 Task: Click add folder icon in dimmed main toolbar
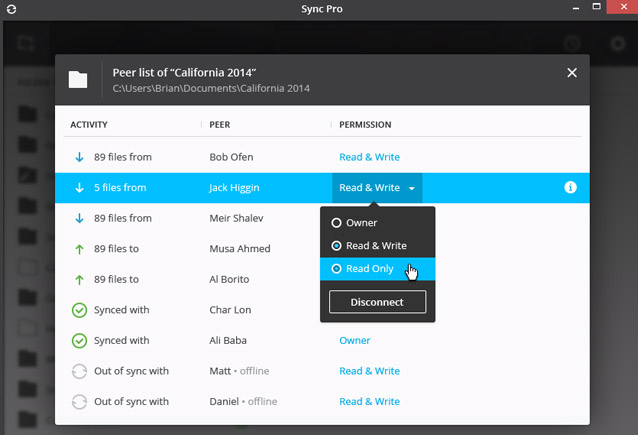26,43
